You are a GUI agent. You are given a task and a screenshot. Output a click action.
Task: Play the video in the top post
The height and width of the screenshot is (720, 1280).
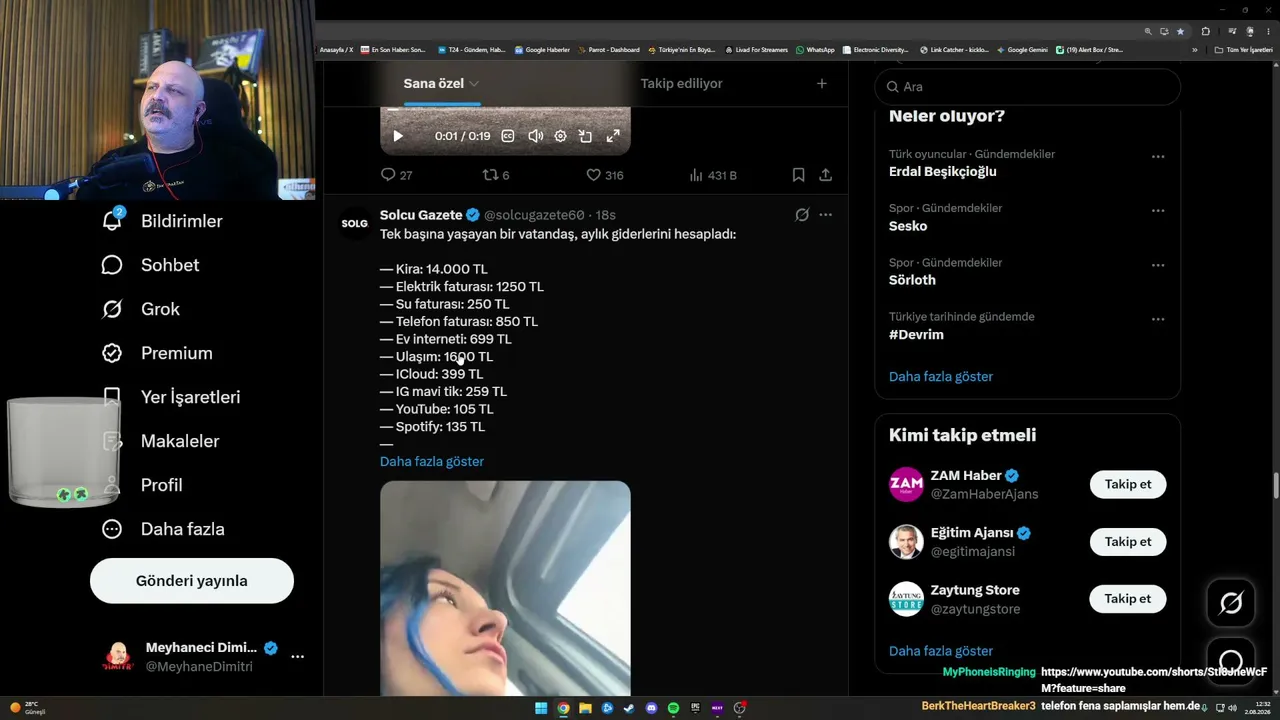click(398, 136)
